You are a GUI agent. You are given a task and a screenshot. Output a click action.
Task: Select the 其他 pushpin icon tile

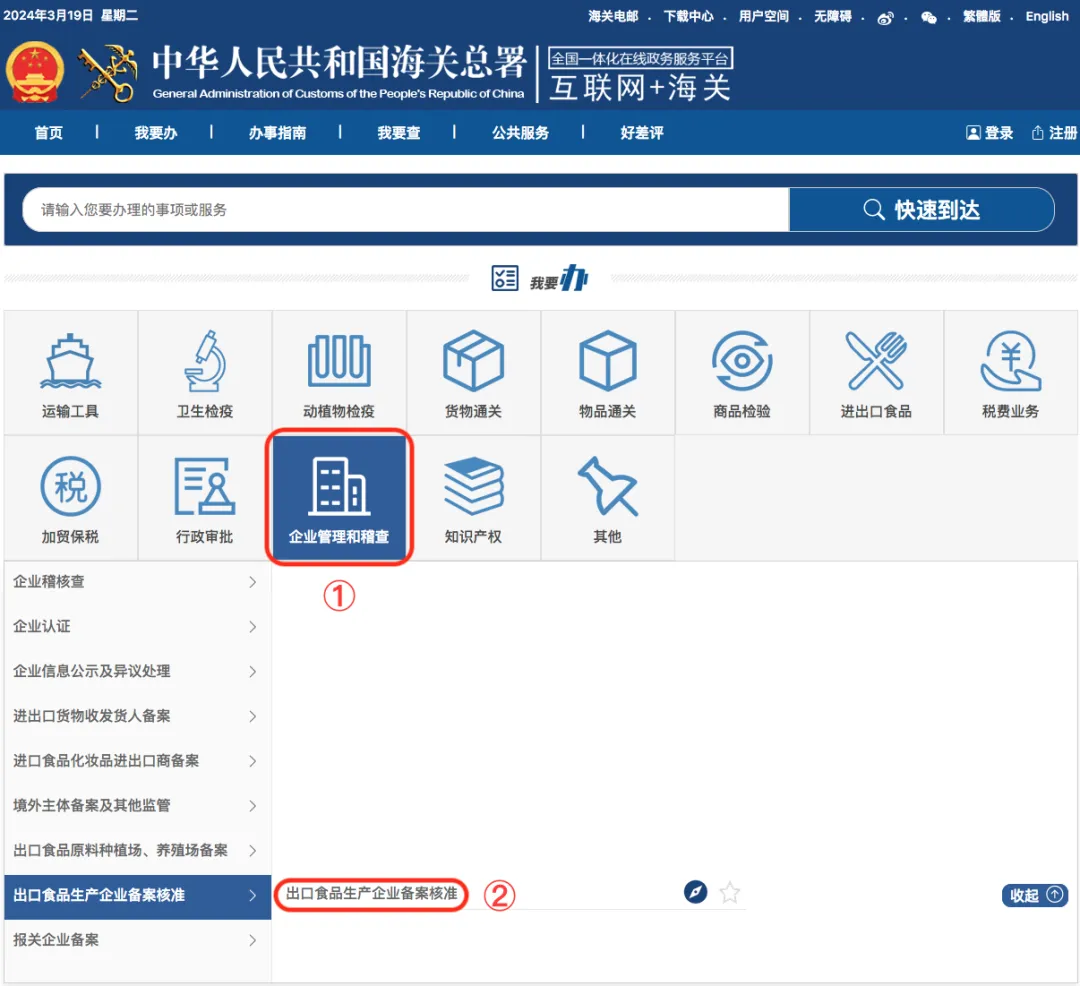point(608,498)
